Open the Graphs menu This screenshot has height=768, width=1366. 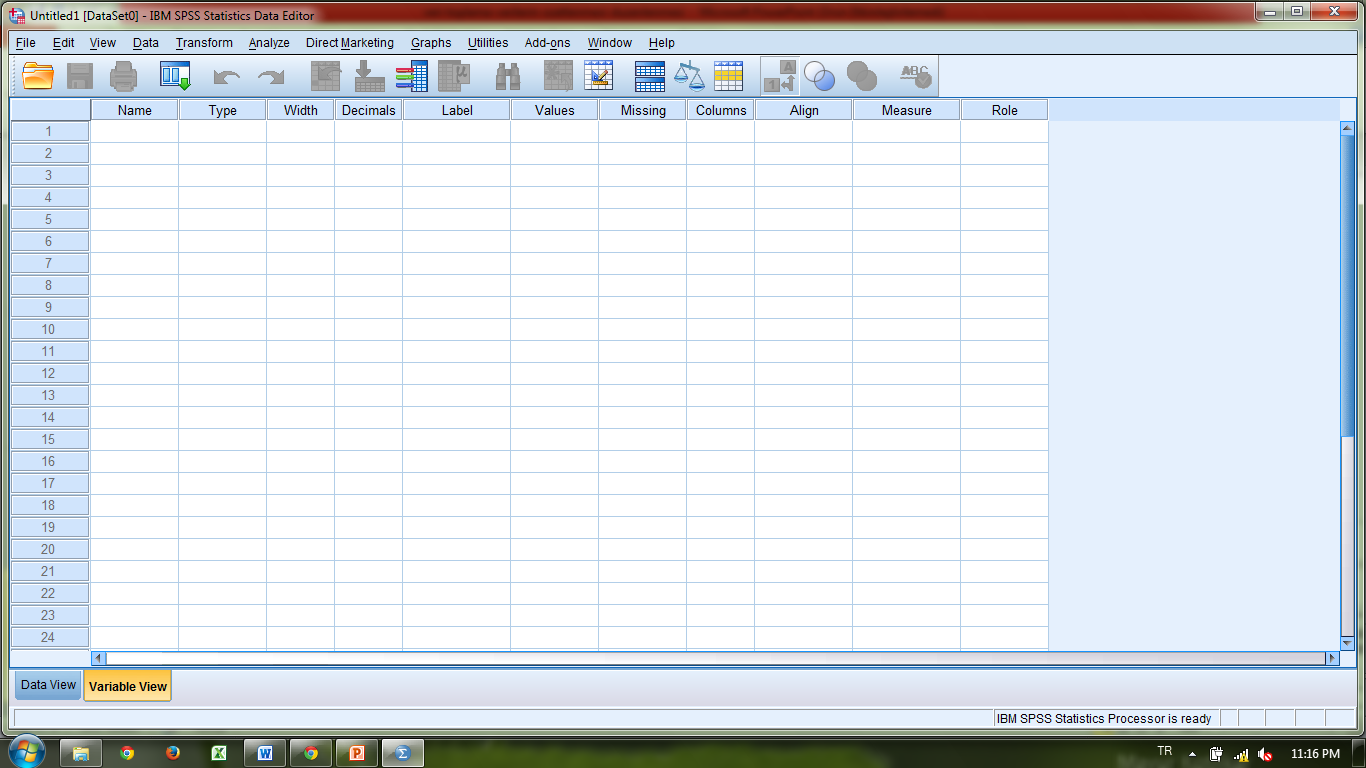pos(431,43)
